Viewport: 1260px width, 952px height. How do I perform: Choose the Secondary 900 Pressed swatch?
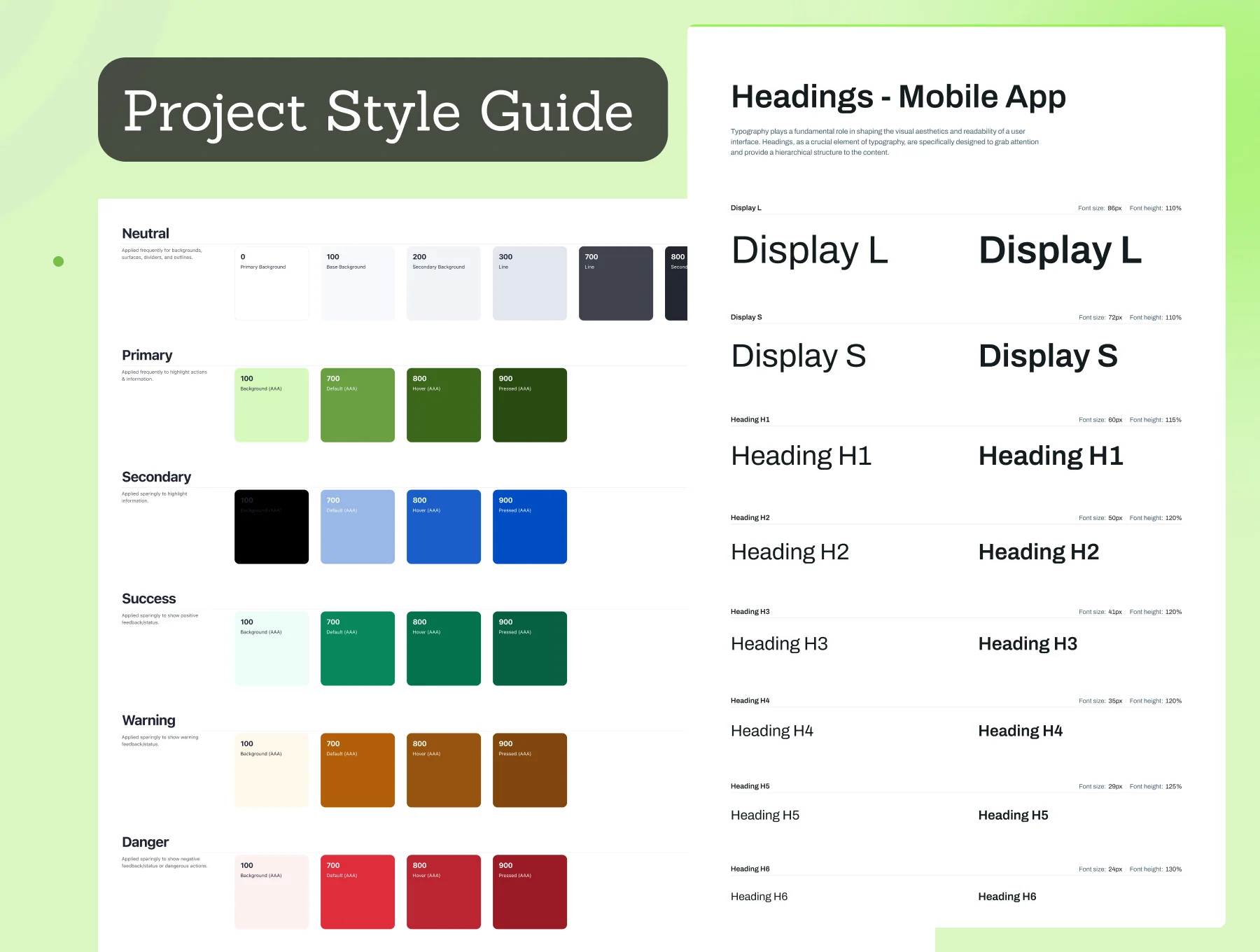click(530, 527)
